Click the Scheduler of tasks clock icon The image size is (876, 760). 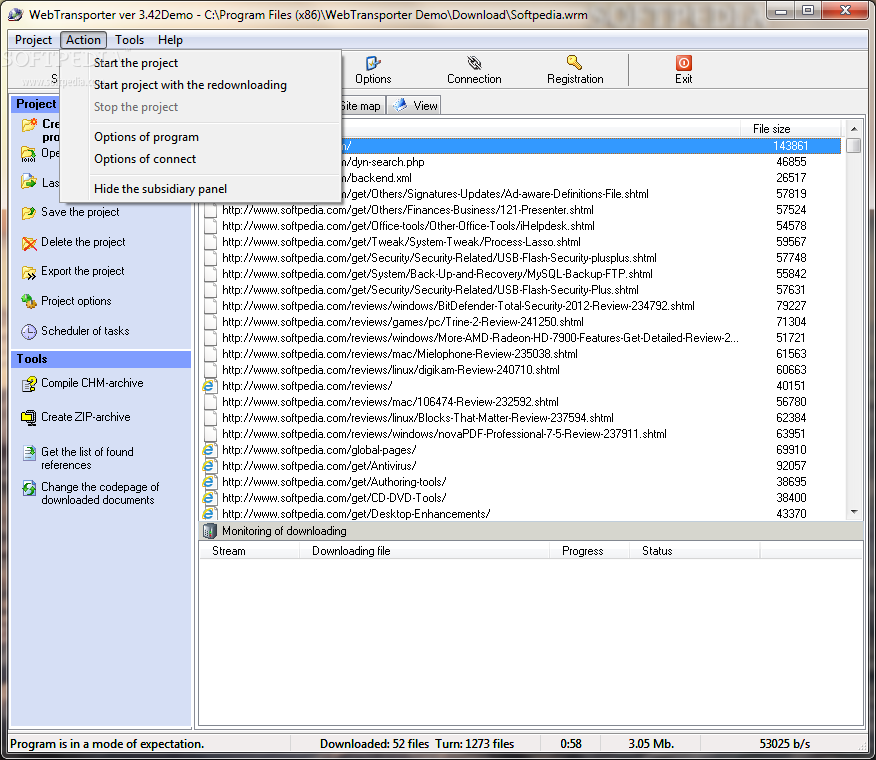point(29,331)
